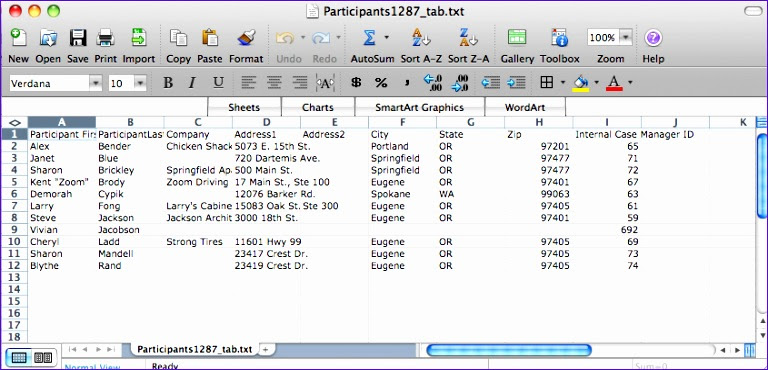Viewport: 768px width, 370px height.
Task: Click cell containing Chicken Shack
Action: (x=198, y=146)
